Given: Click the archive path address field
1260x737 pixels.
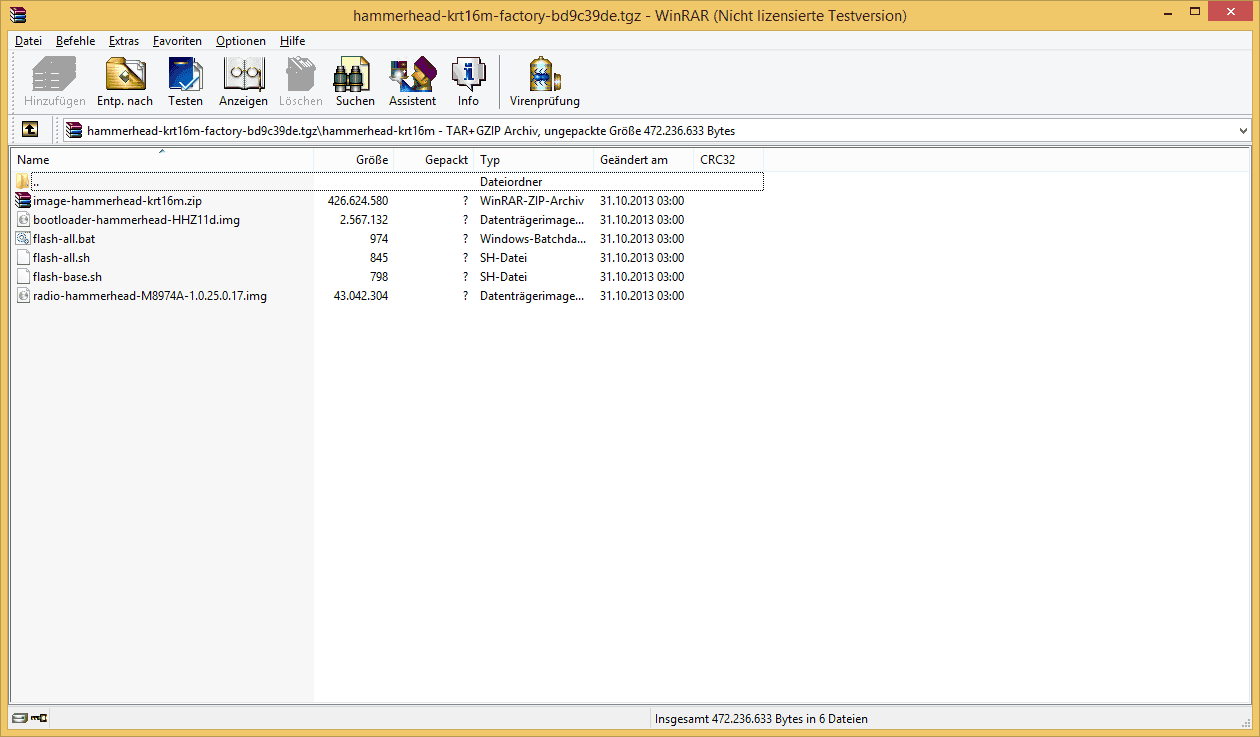Looking at the screenshot, I should click(655, 130).
